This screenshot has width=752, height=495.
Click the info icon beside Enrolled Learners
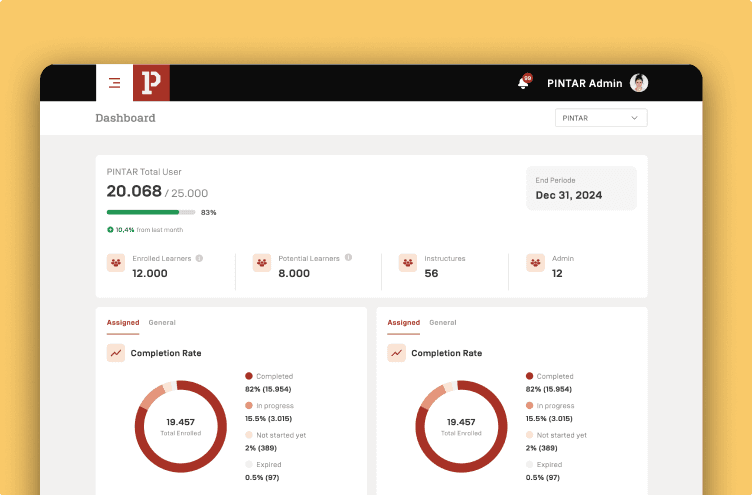pos(199,258)
